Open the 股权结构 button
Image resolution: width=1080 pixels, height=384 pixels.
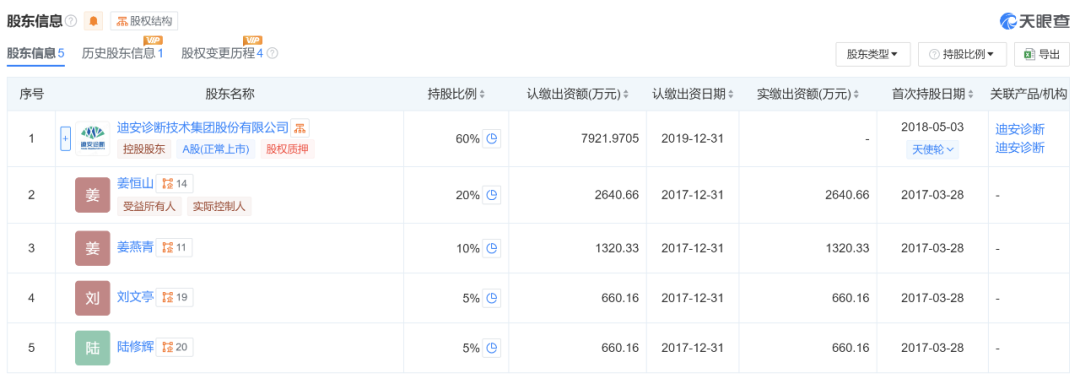144,21
